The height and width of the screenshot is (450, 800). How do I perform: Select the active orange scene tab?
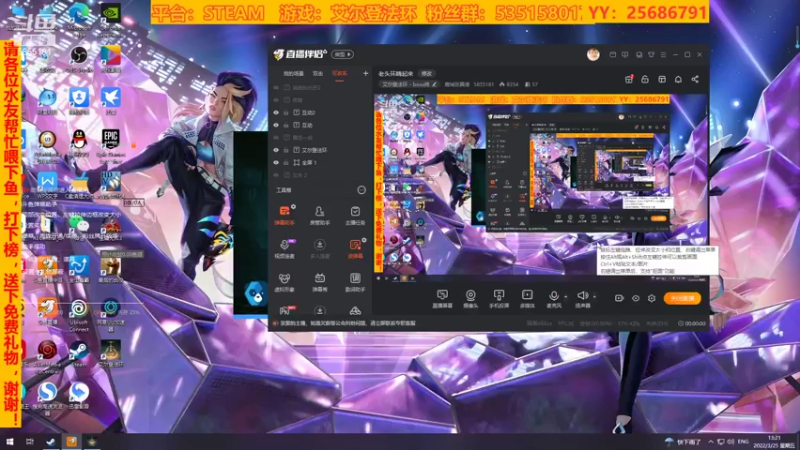pyautogui.click(x=339, y=73)
